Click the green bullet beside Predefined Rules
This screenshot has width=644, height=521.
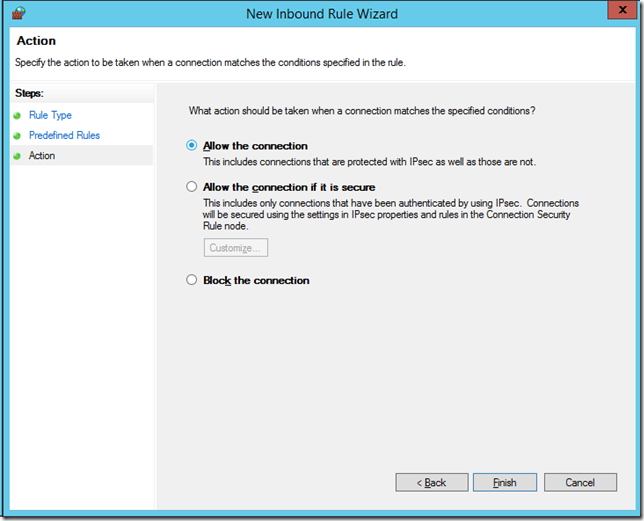point(17,136)
